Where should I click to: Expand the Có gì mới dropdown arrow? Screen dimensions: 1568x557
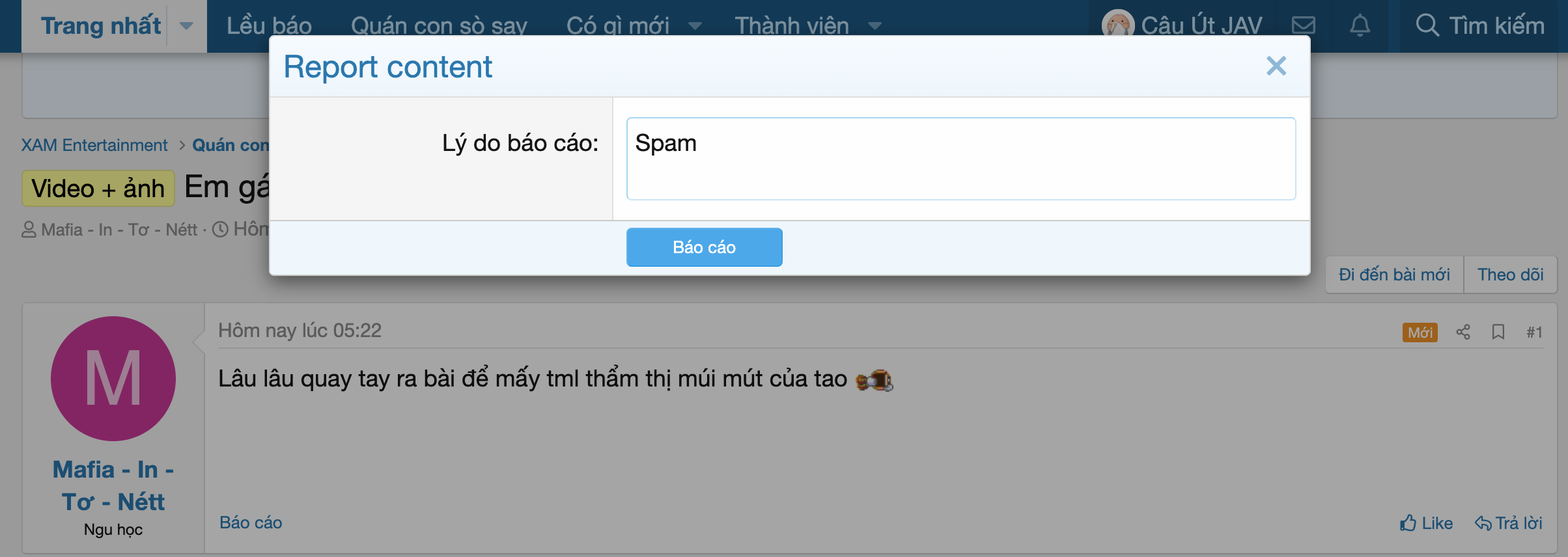tap(695, 26)
